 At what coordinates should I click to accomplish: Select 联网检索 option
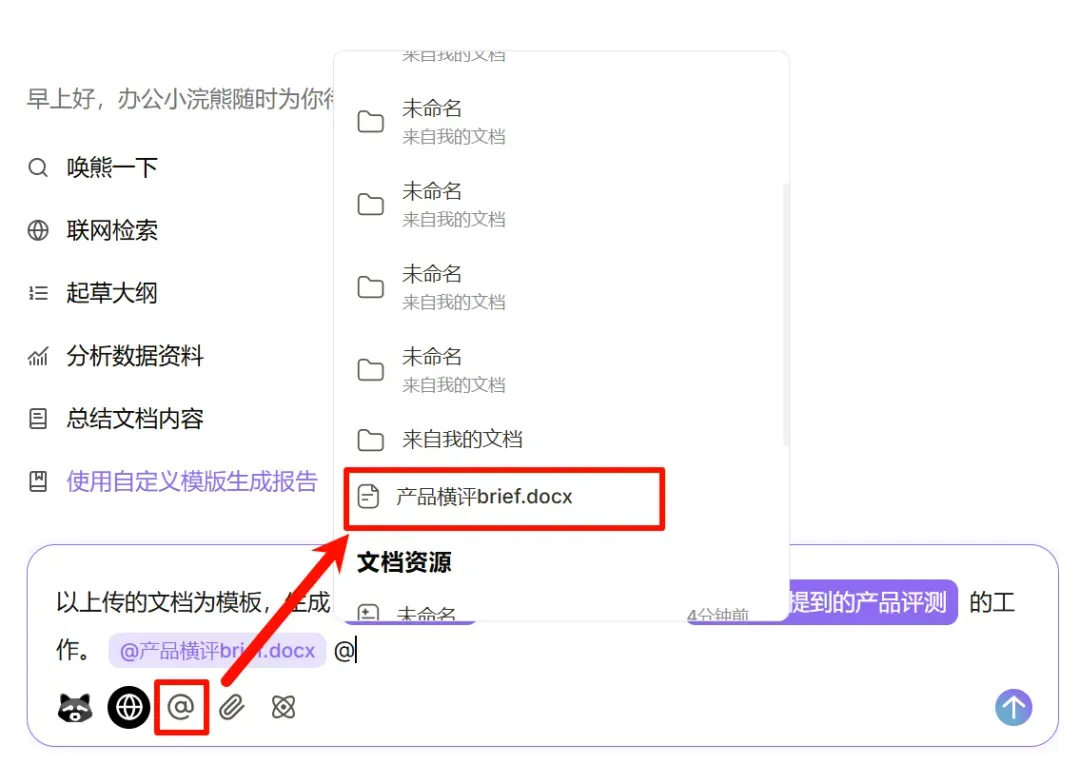(112, 230)
